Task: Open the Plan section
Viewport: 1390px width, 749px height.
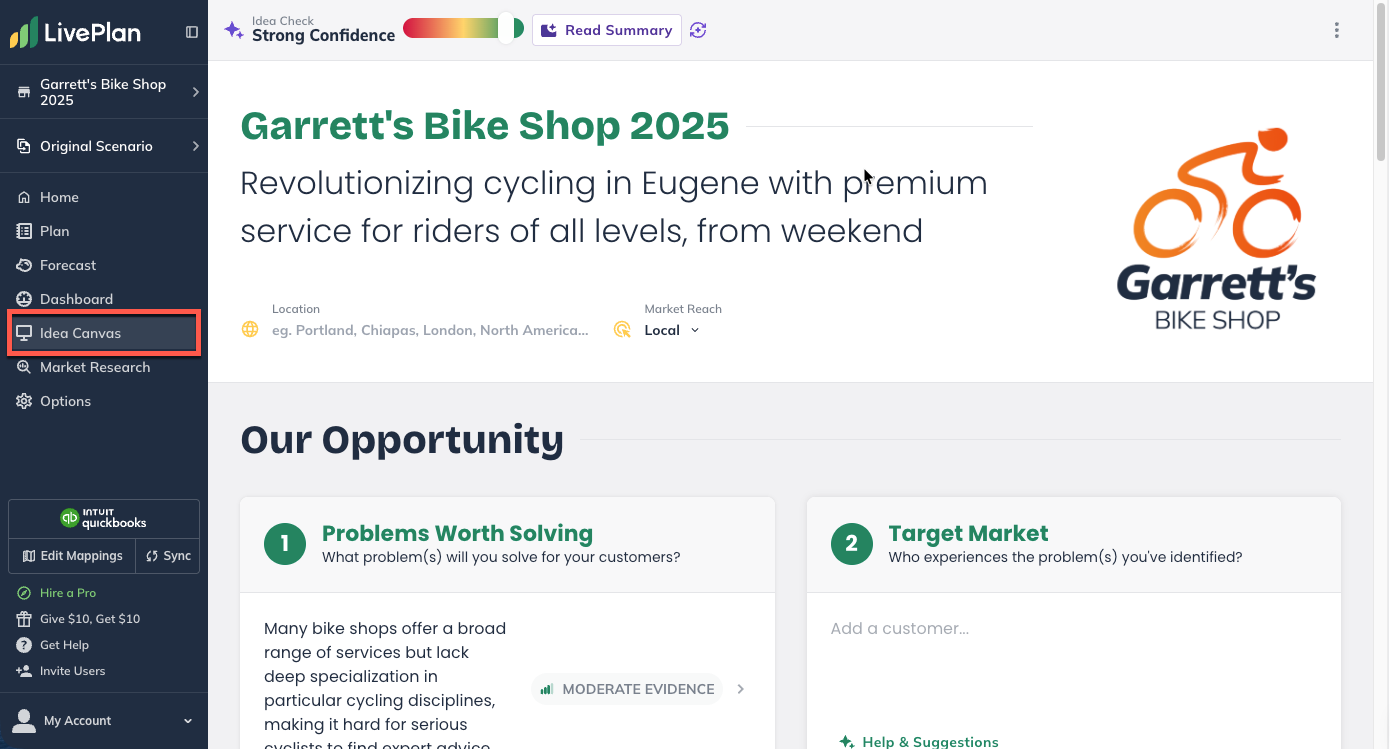Action: pyautogui.click(x=54, y=231)
